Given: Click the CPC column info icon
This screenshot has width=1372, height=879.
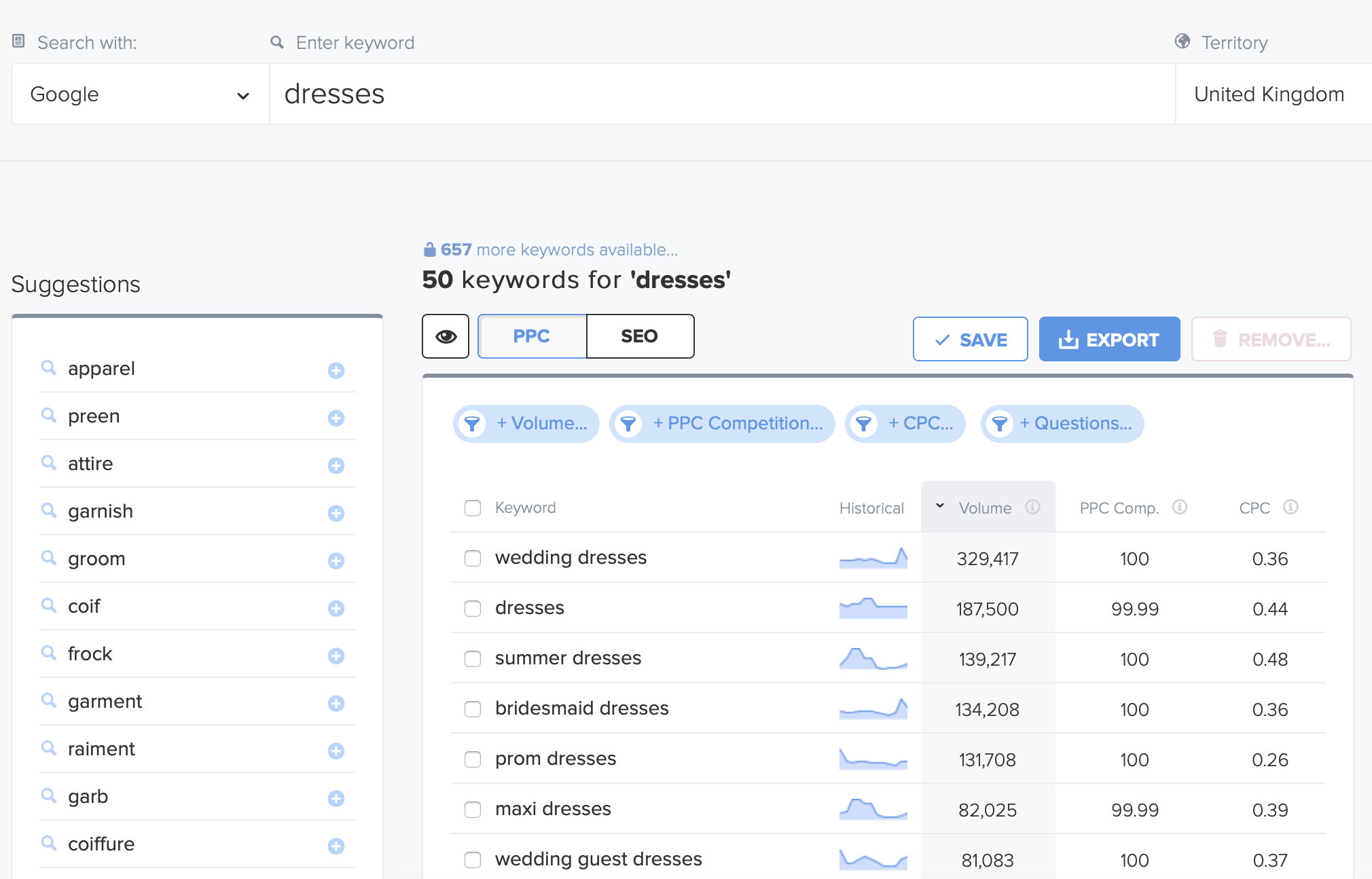Looking at the screenshot, I should point(1290,507).
